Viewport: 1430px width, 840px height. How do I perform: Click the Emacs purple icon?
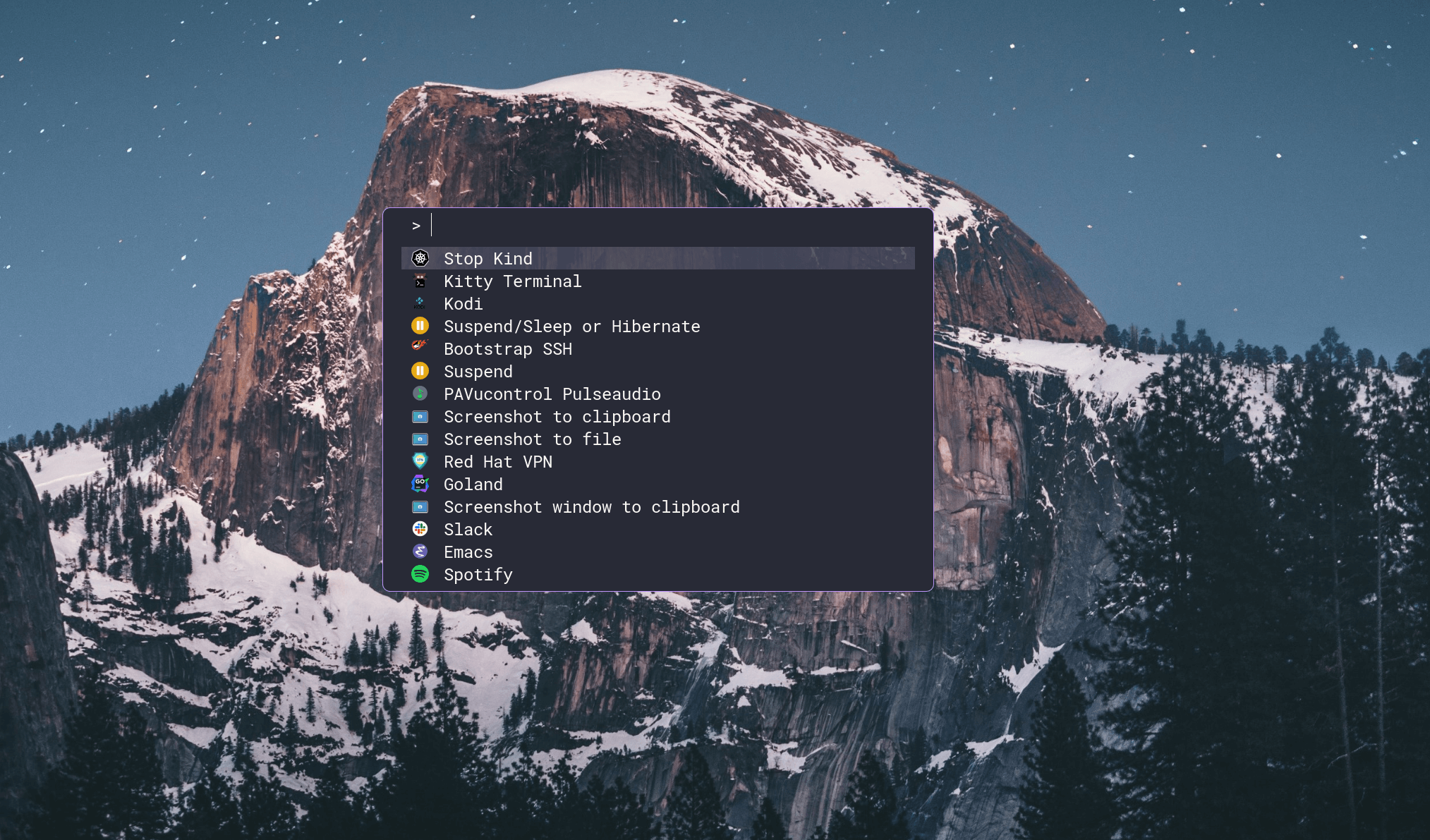point(420,552)
